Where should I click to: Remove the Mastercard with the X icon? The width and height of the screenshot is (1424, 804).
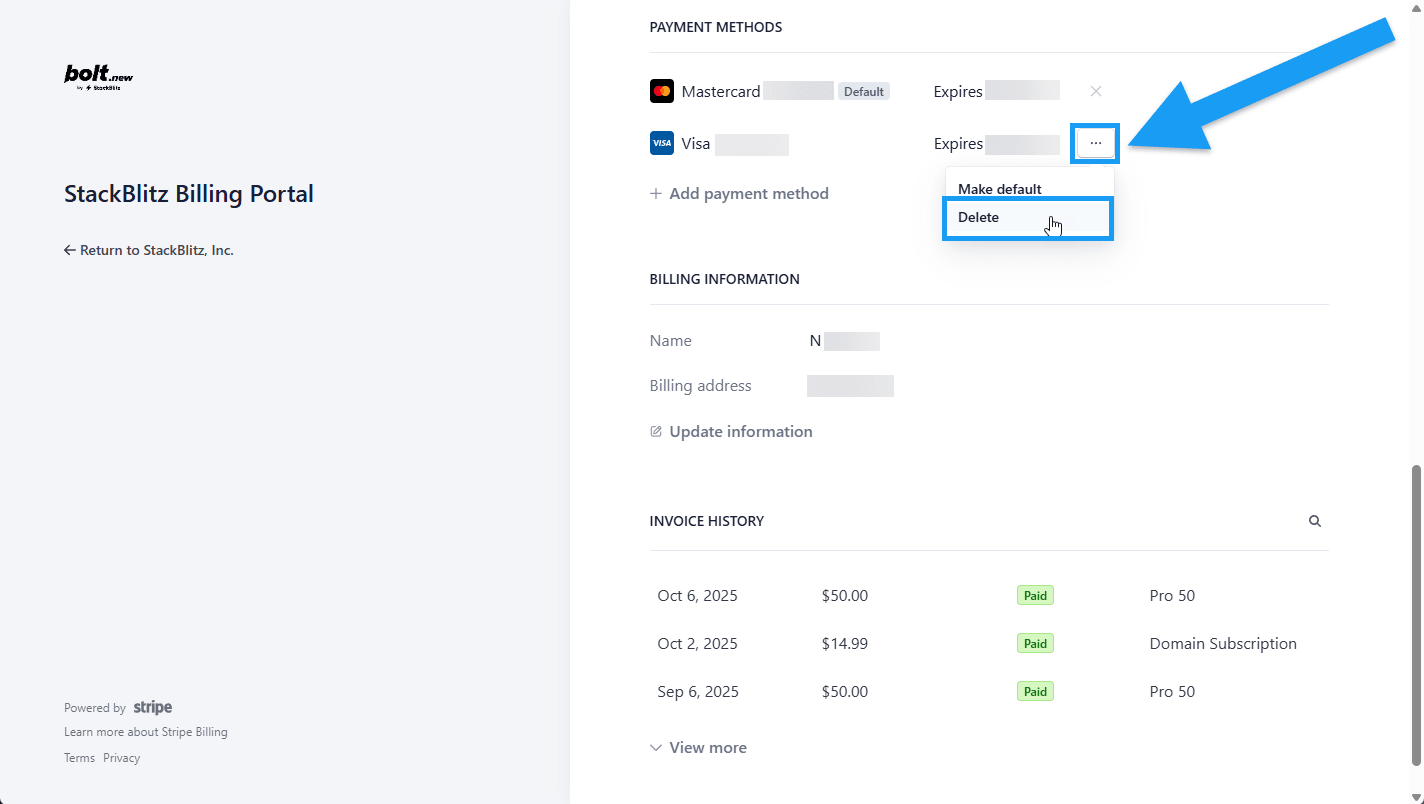1096,91
